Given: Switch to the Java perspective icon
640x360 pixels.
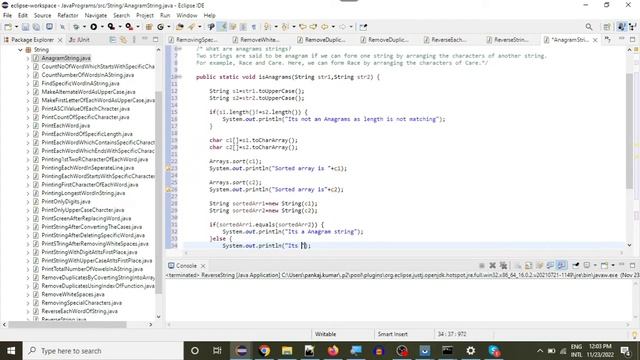Looking at the screenshot, I should tap(621, 27).
